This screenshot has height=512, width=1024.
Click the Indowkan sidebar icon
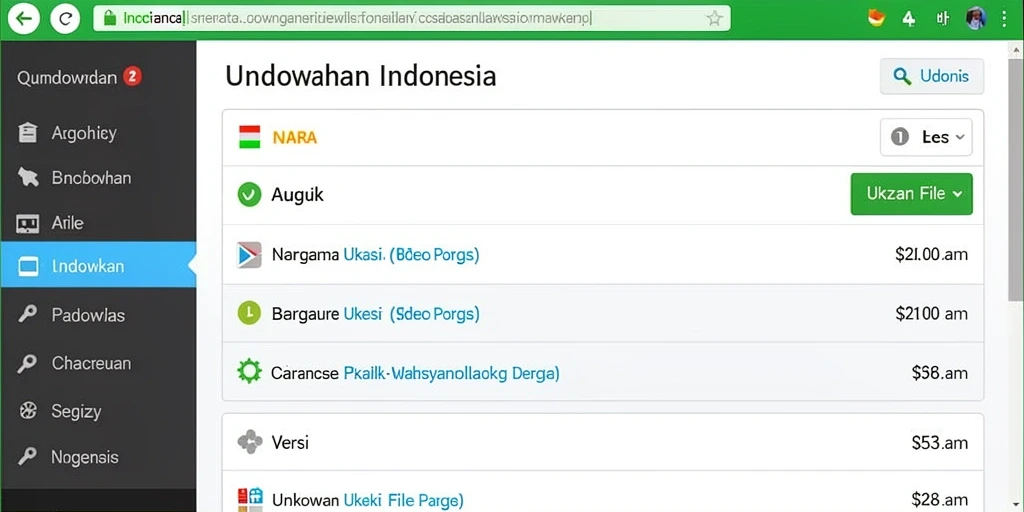28,266
